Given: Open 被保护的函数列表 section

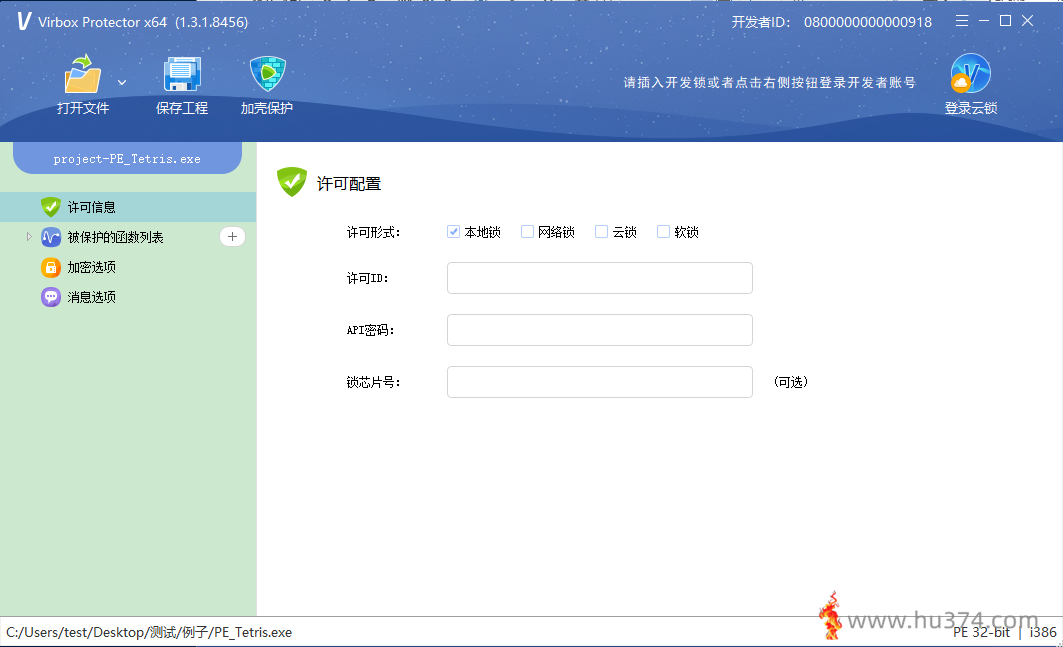Looking at the screenshot, I should tap(115, 237).
